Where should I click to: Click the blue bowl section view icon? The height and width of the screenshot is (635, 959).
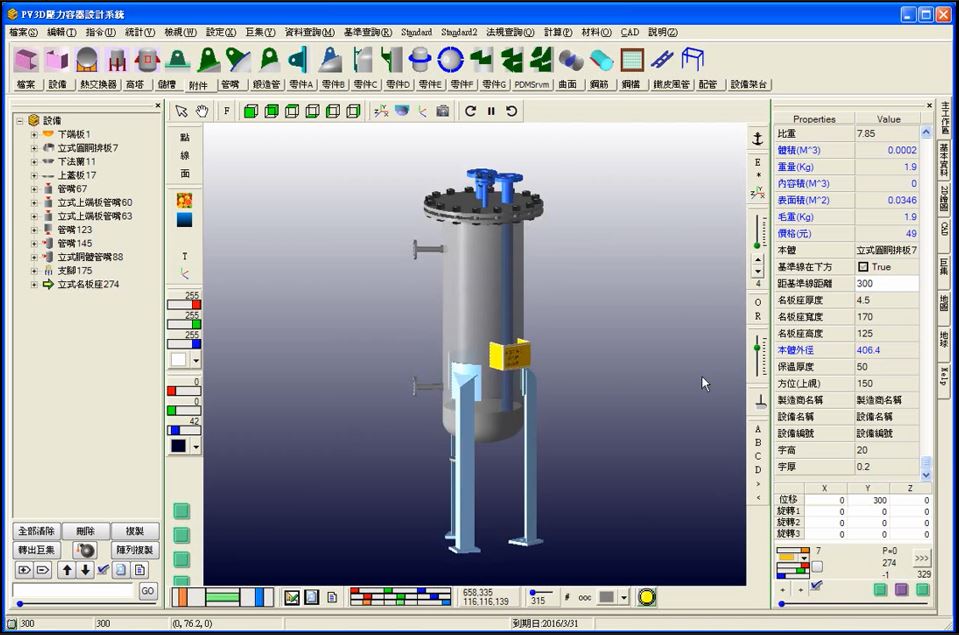(x=402, y=111)
